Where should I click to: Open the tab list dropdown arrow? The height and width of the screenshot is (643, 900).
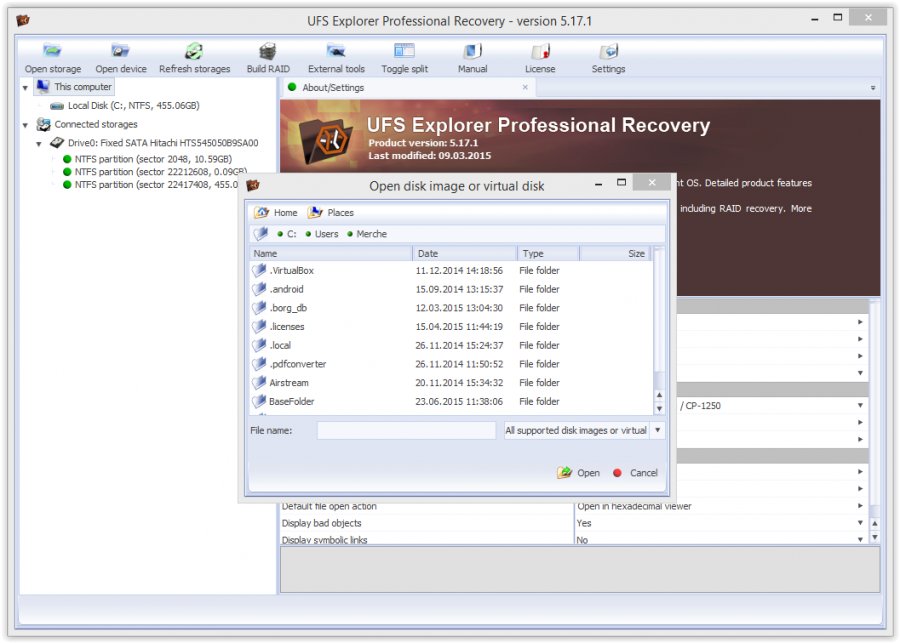click(x=872, y=88)
